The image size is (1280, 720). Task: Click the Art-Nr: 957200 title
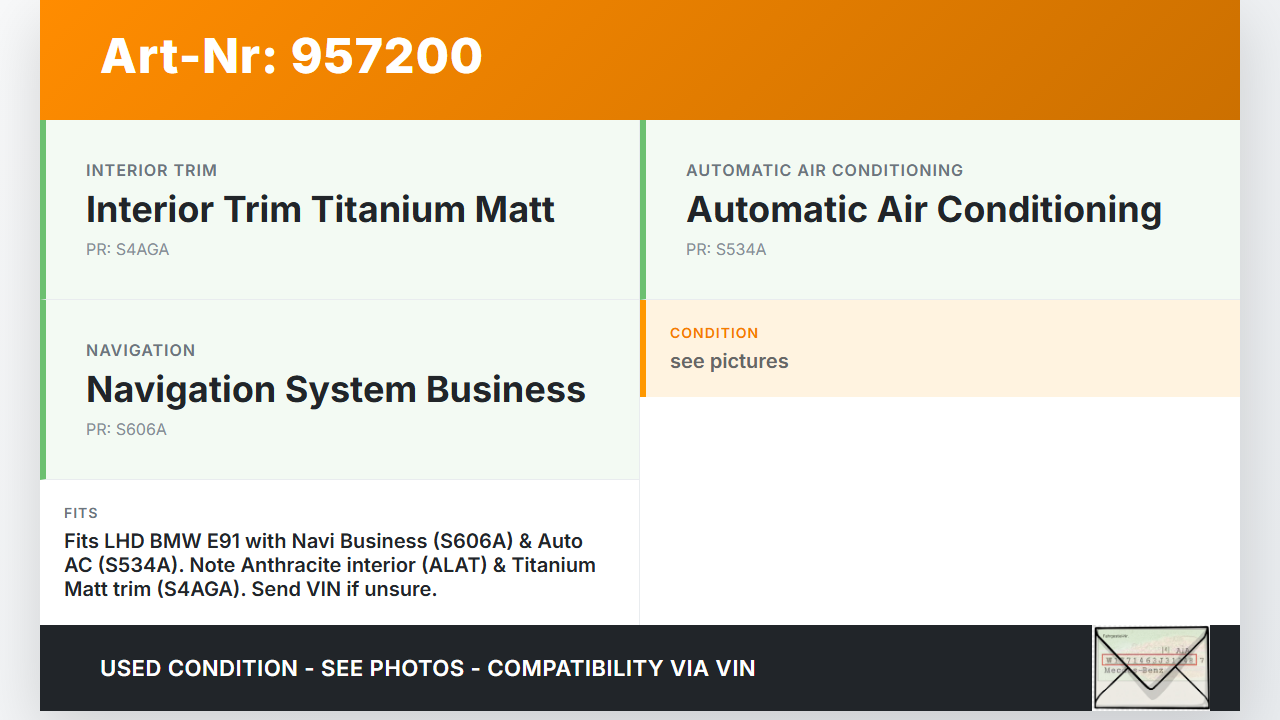(291, 56)
